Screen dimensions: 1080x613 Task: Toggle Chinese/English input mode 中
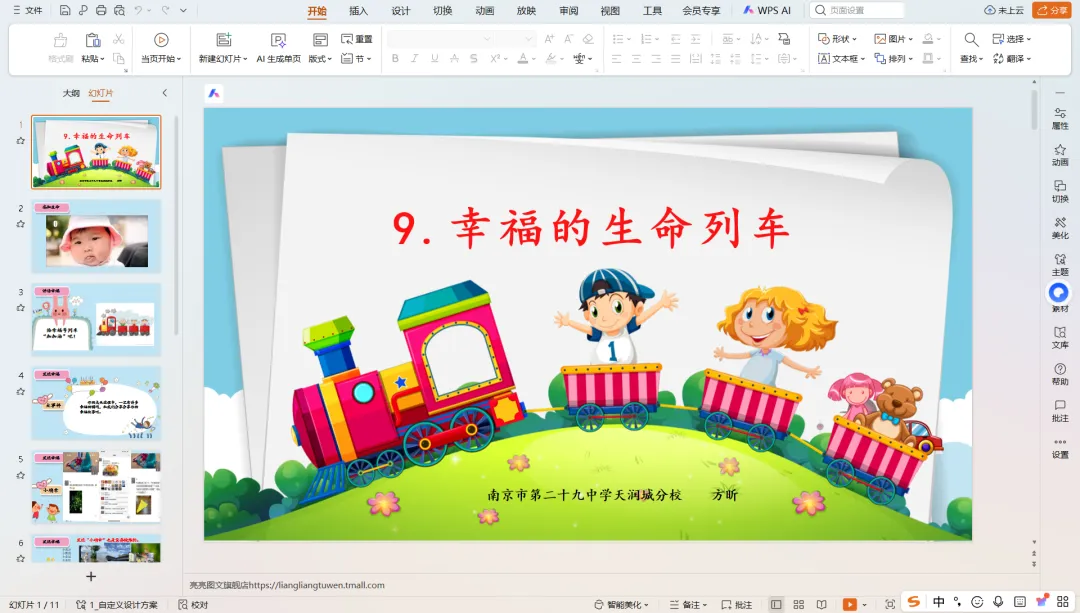pyautogui.click(x=939, y=602)
